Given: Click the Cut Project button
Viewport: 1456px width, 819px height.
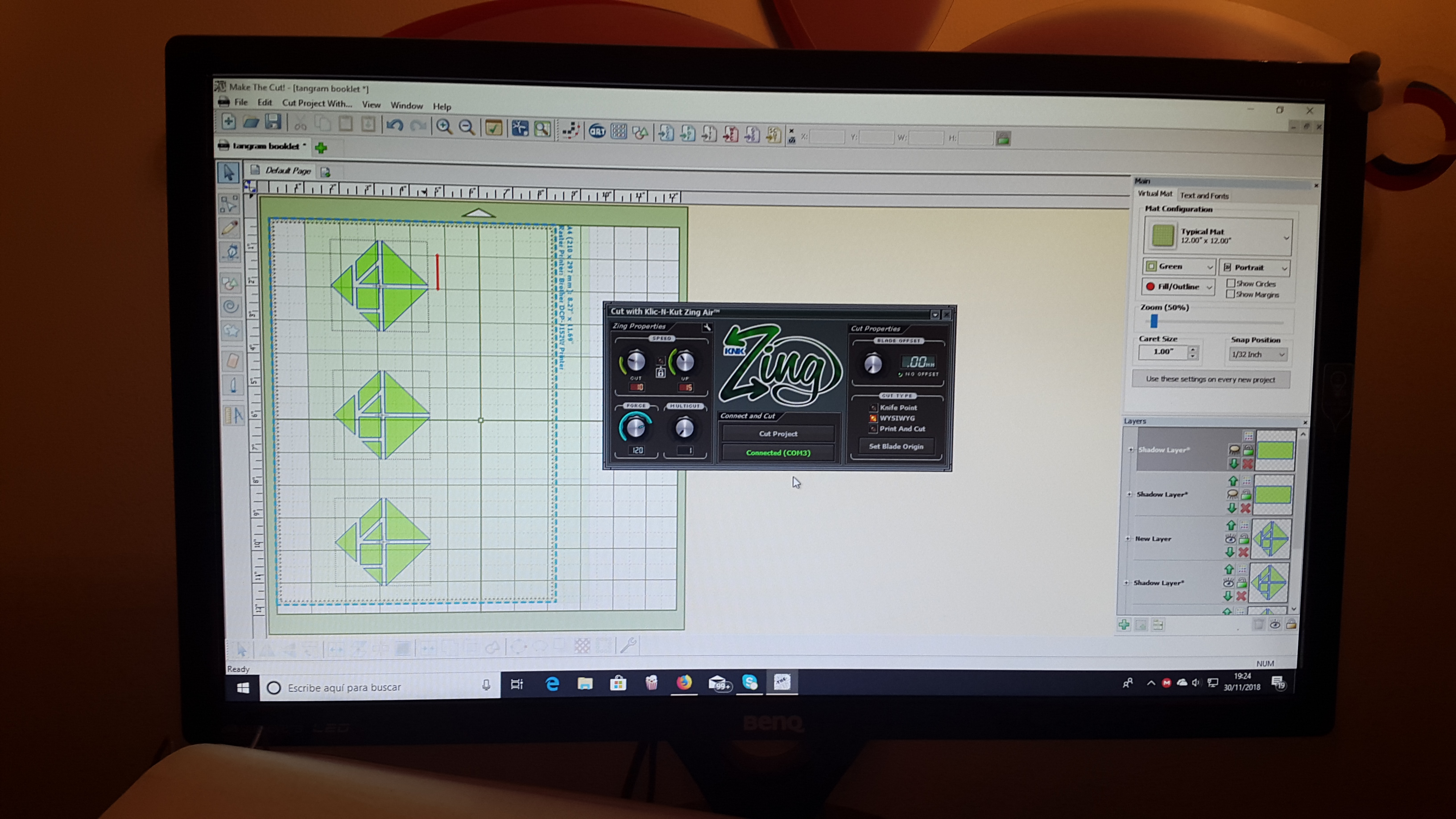Looking at the screenshot, I should [x=778, y=434].
